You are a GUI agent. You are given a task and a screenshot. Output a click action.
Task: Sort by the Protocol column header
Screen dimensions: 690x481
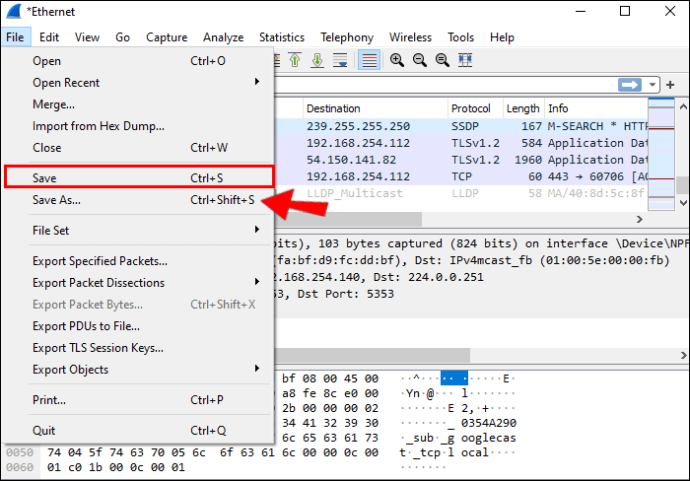(475, 108)
